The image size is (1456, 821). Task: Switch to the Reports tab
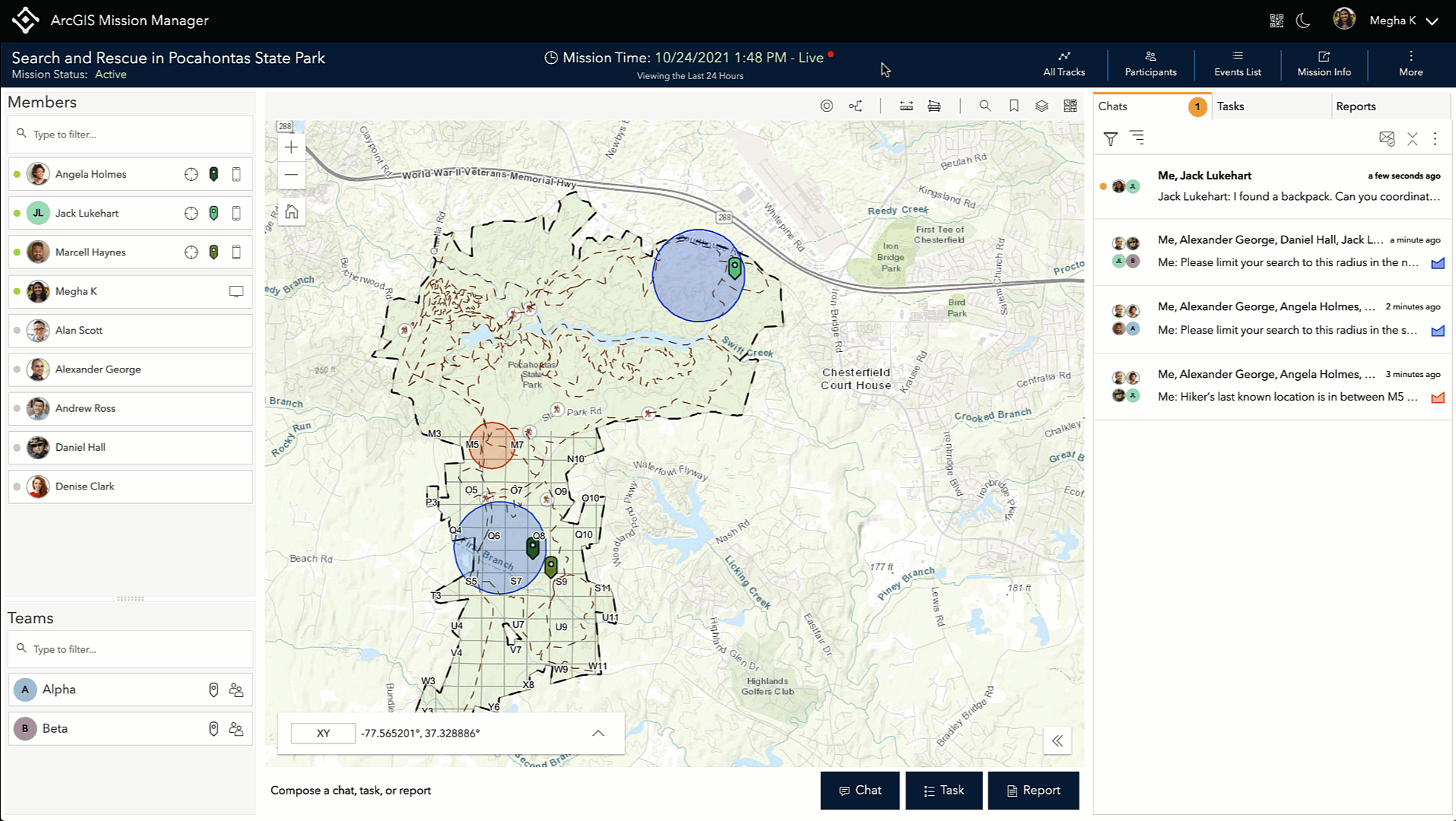pyautogui.click(x=1391, y=106)
